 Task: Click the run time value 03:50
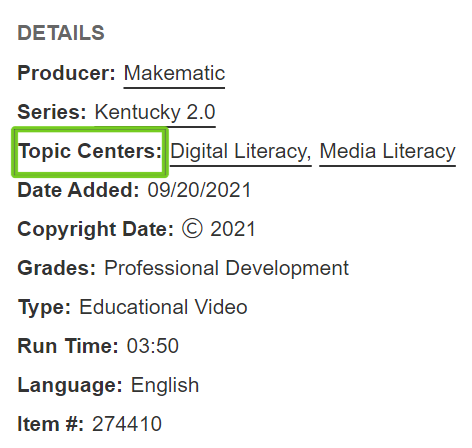[x=153, y=346]
